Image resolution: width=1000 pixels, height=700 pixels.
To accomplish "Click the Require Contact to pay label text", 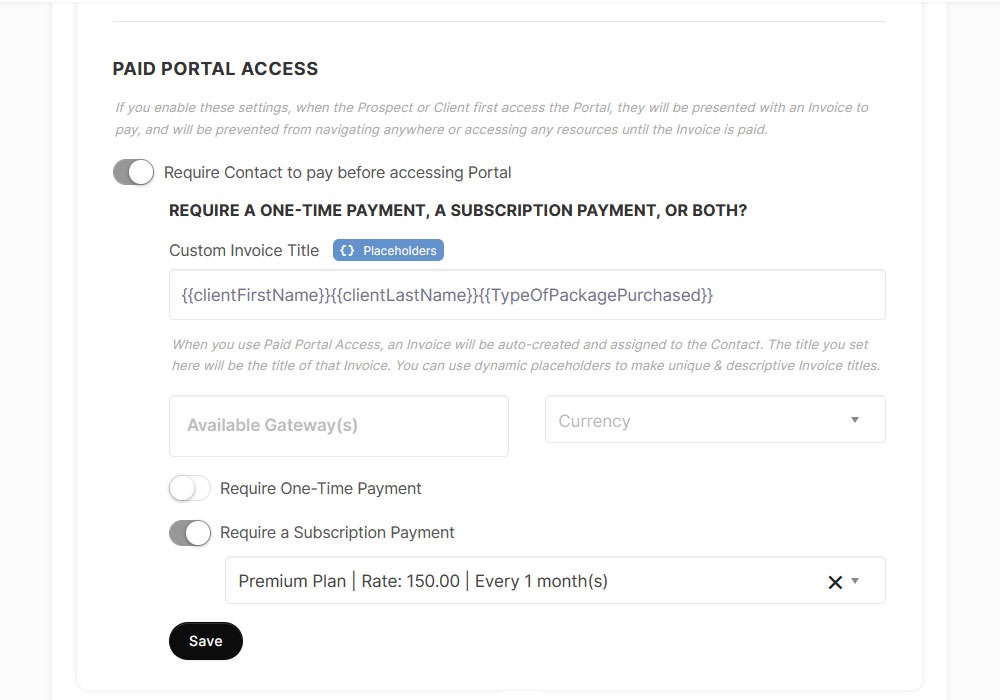I will point(337,172).
